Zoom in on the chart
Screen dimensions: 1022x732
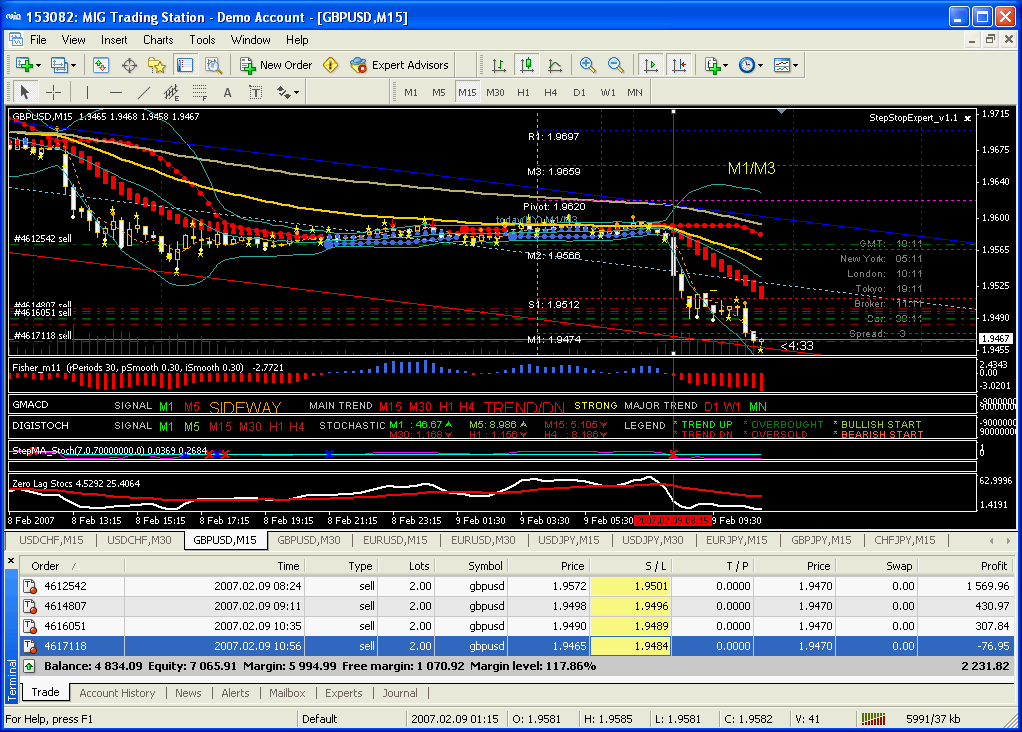[x=588, y=65]
